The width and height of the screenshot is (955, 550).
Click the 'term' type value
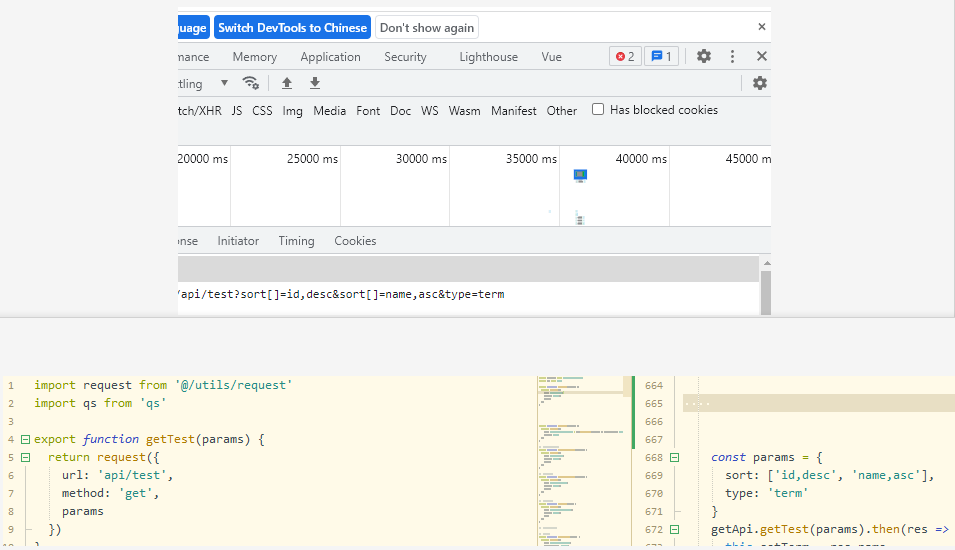[788, 493]
